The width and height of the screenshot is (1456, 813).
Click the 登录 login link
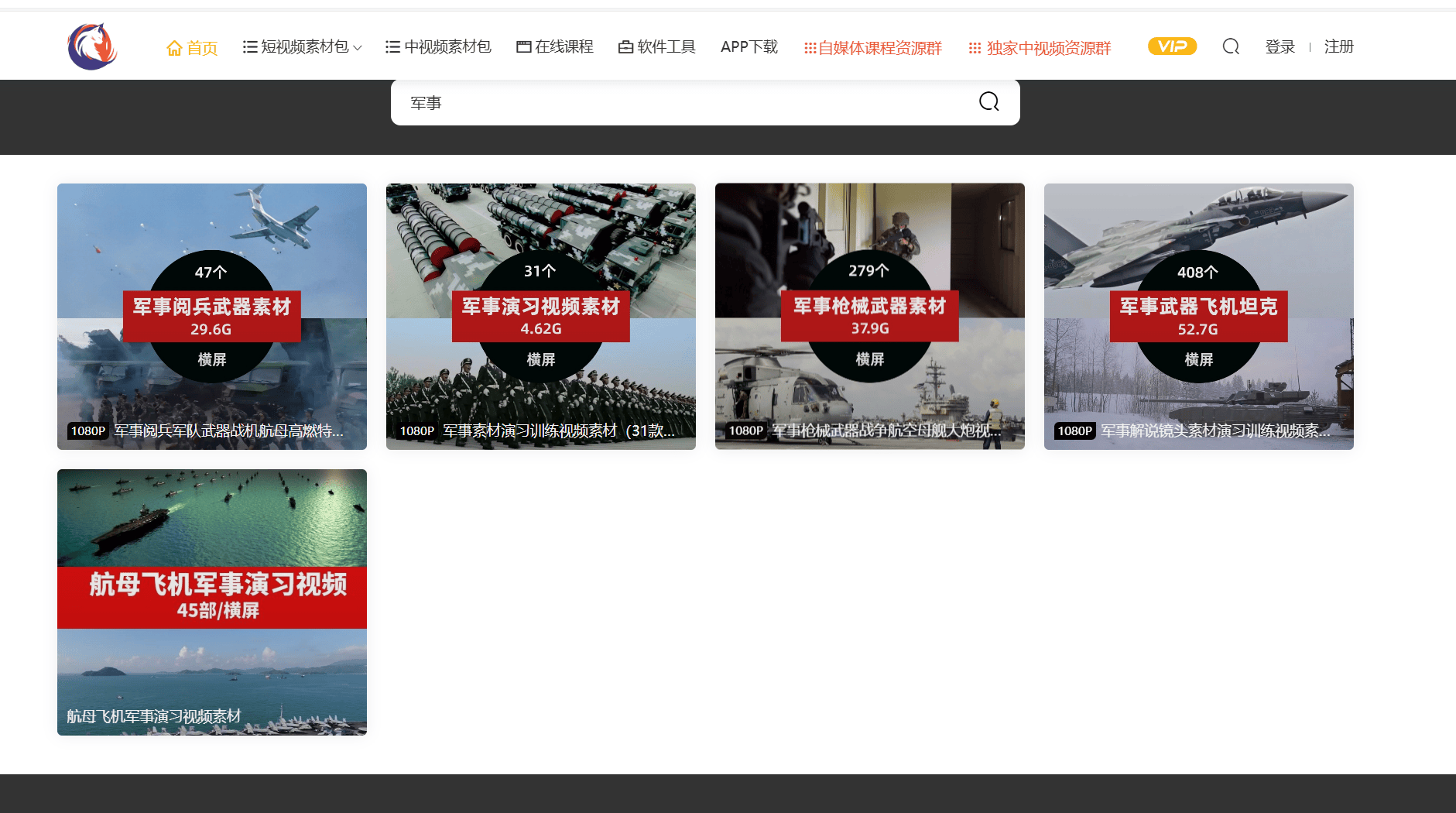[x=1280, y=47]
